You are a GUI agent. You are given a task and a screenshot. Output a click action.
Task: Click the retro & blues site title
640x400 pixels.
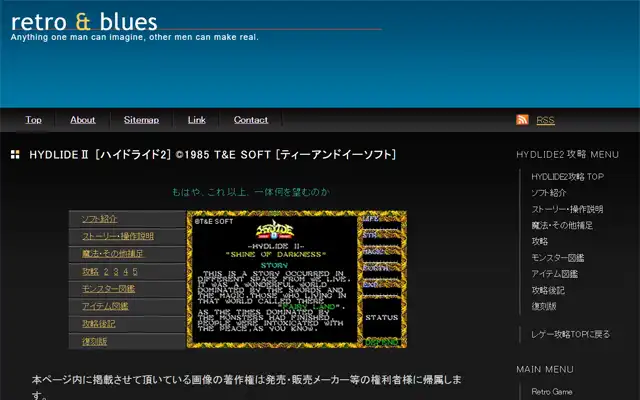tap(84, 22)
